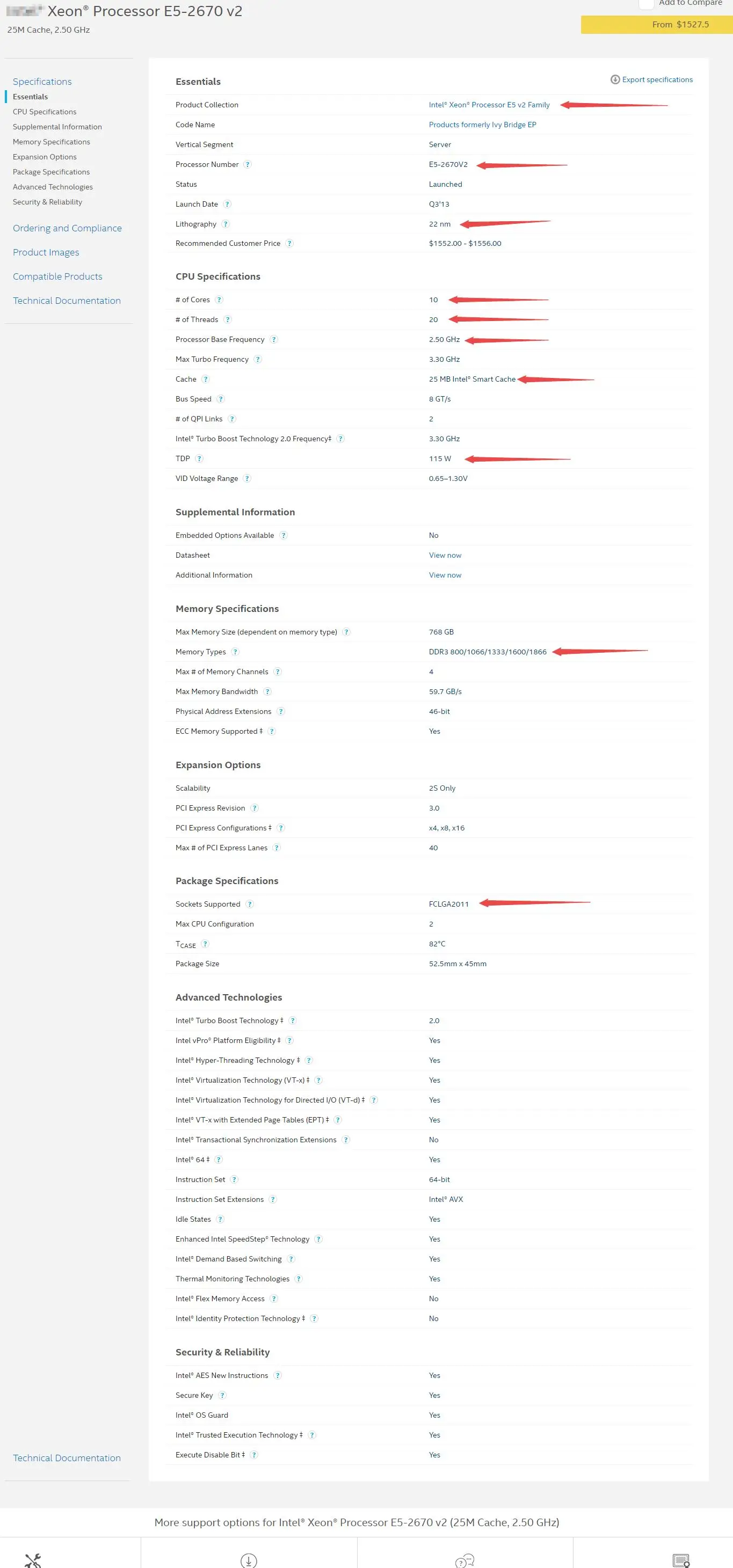Click the Datasheet View now link

pos(445,555)
